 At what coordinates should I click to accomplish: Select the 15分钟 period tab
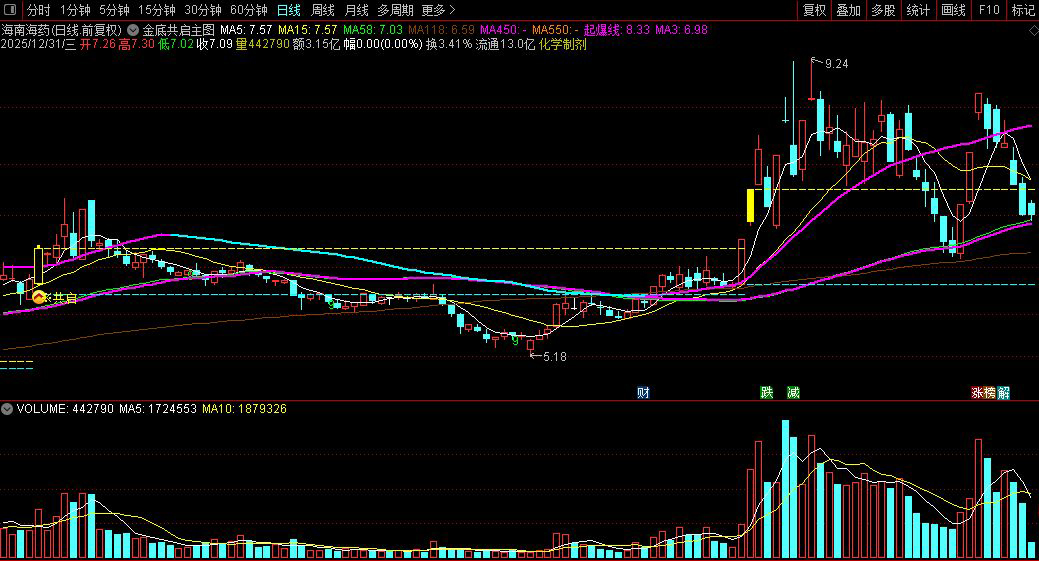(156, 10)
